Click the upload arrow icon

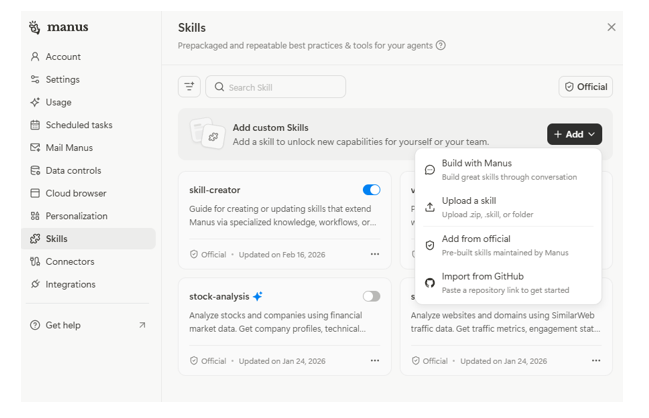pos(430,207)
